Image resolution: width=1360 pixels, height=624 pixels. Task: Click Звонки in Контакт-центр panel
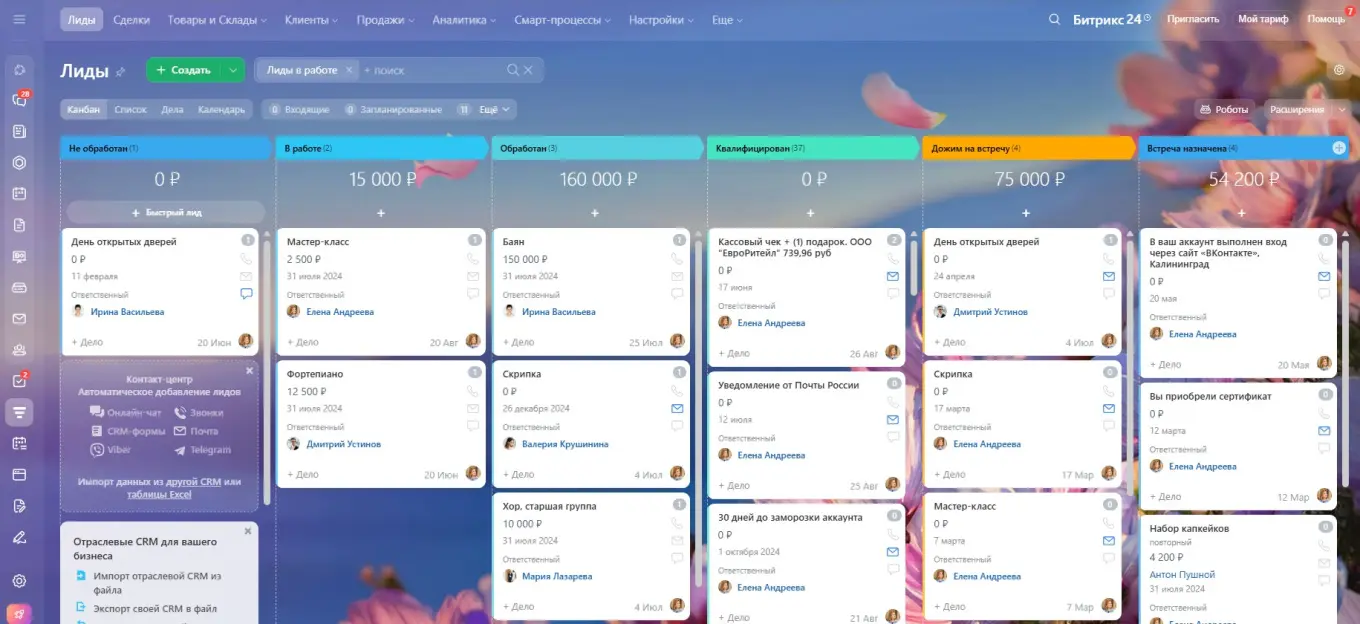pyautogui.click(x=198, y=412)
